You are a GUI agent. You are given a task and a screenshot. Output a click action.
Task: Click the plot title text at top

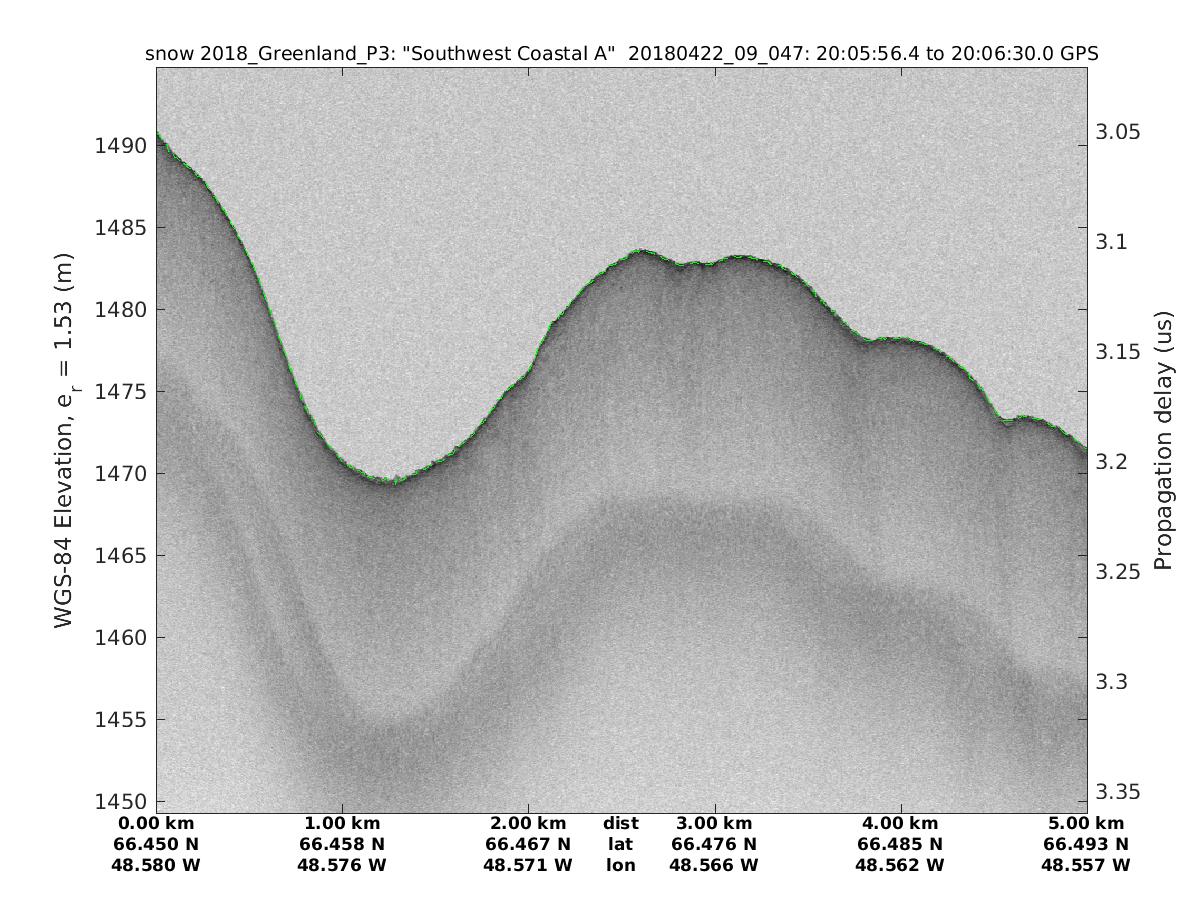pos(620,54)
